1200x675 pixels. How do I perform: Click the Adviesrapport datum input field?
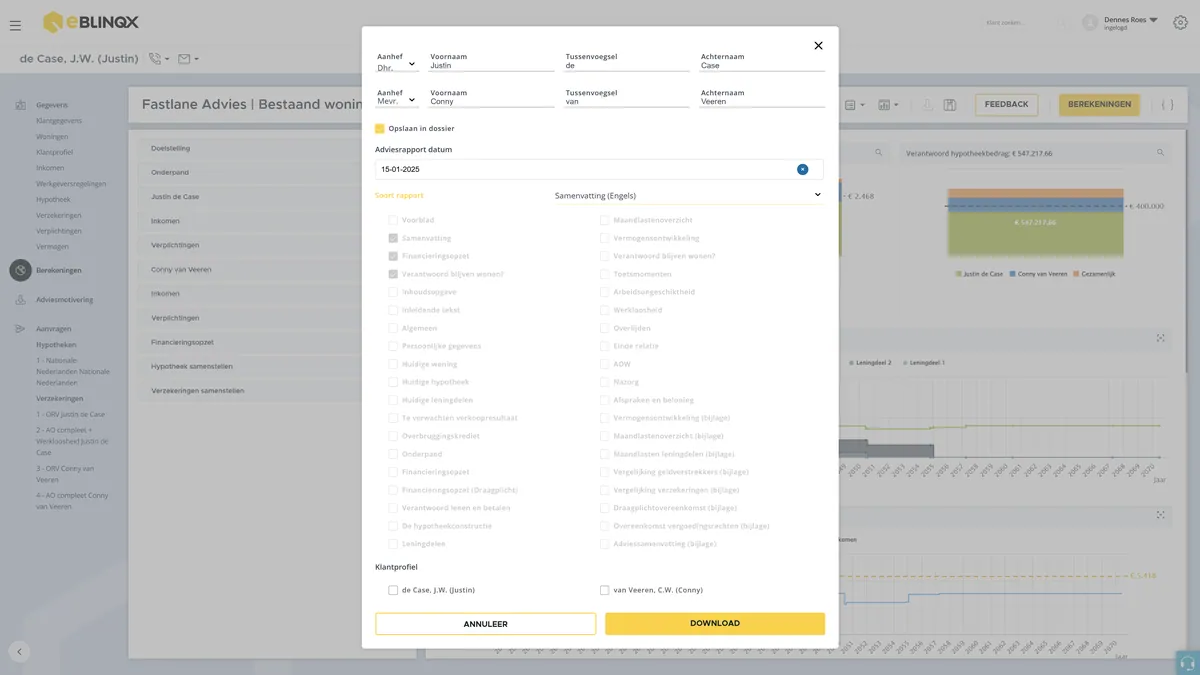tap(599, 169)
